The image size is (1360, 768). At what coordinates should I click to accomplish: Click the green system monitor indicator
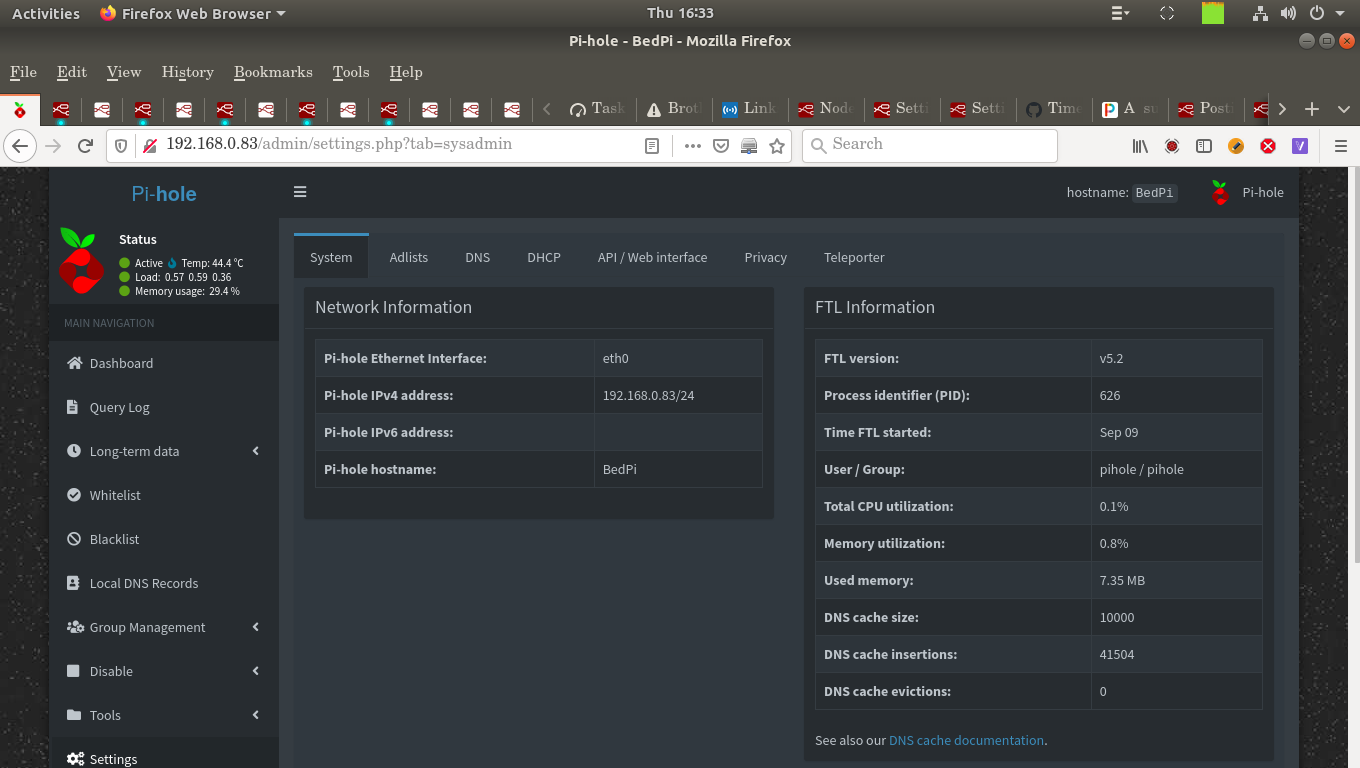pos(1213,13)
